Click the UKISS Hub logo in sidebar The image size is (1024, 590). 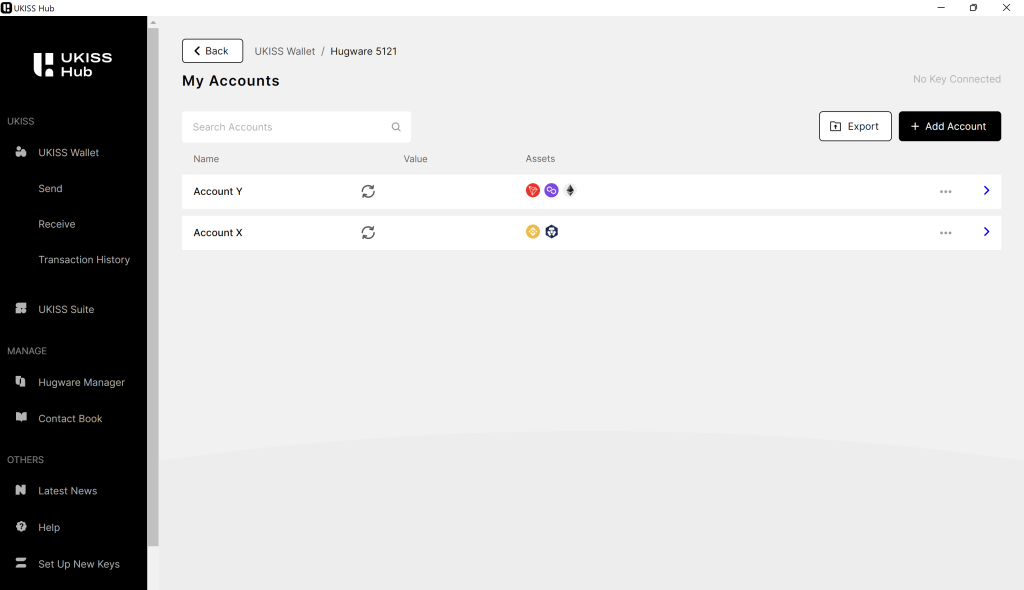coord(72,65)
